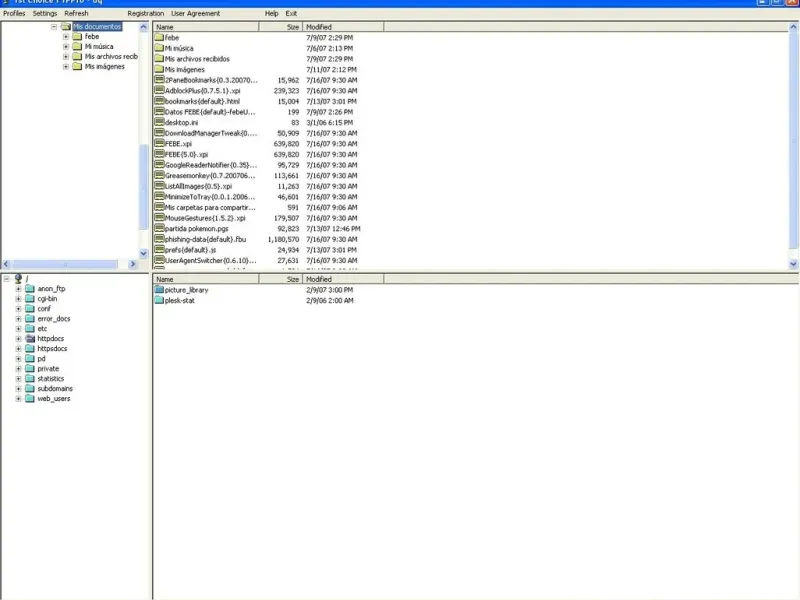
Task: Open the Help menu
Action: point(271,13)
